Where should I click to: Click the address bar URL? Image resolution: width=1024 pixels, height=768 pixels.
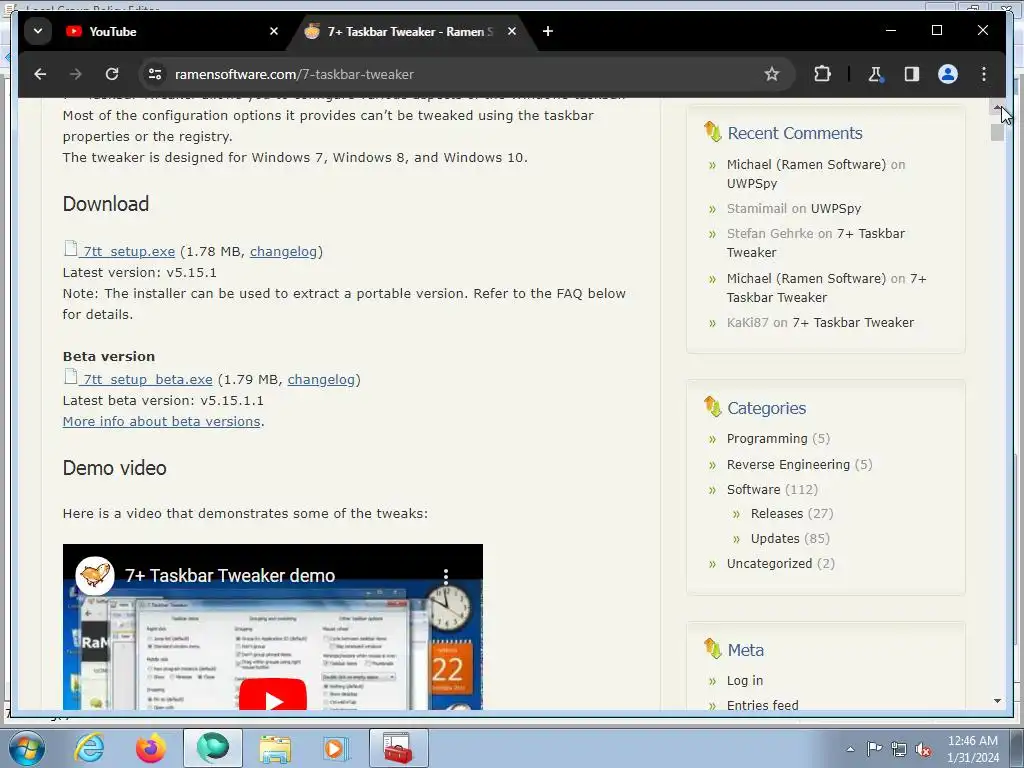[x=294, y=74]
